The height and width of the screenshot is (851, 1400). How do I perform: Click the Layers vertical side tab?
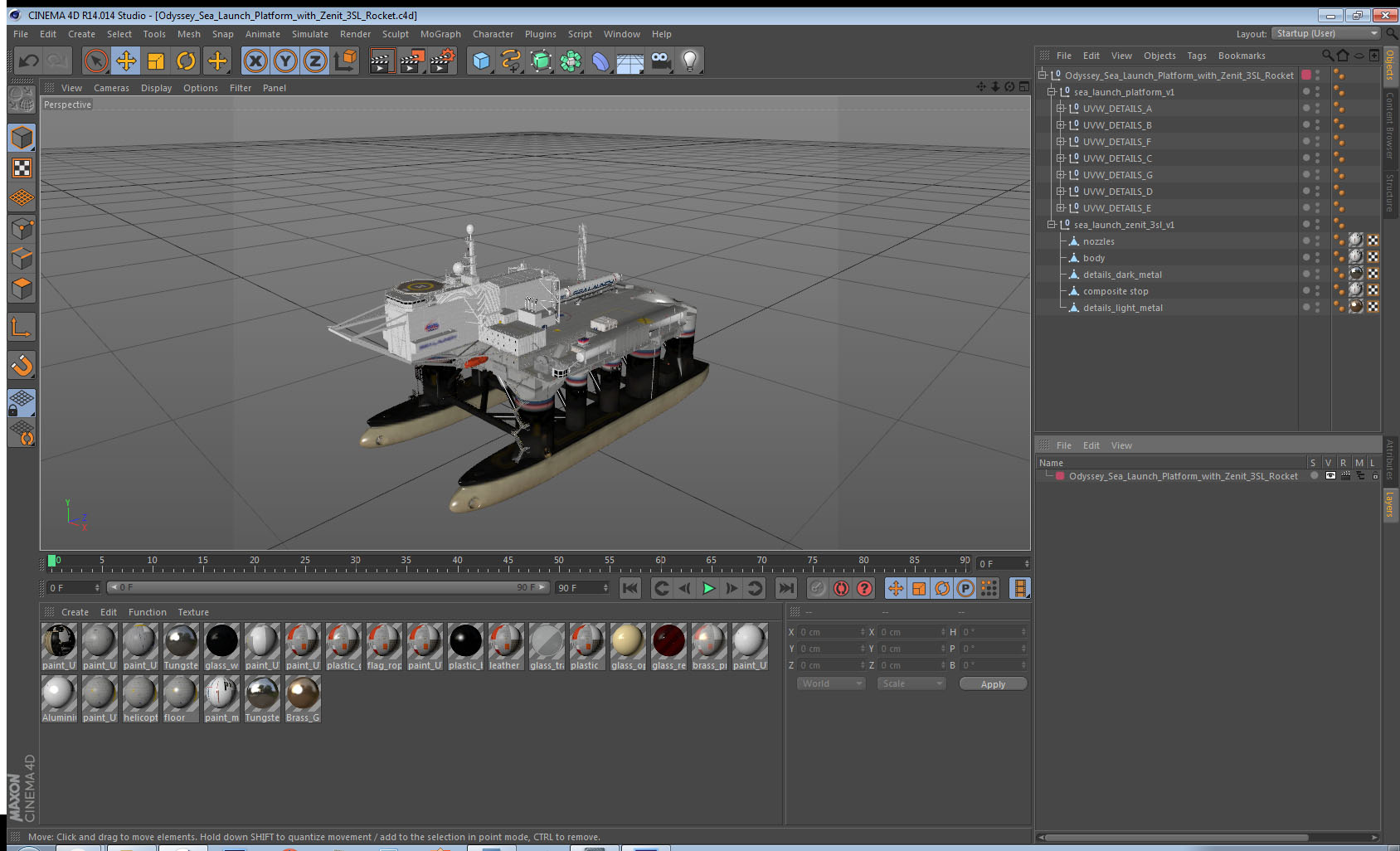[1390, 503]
